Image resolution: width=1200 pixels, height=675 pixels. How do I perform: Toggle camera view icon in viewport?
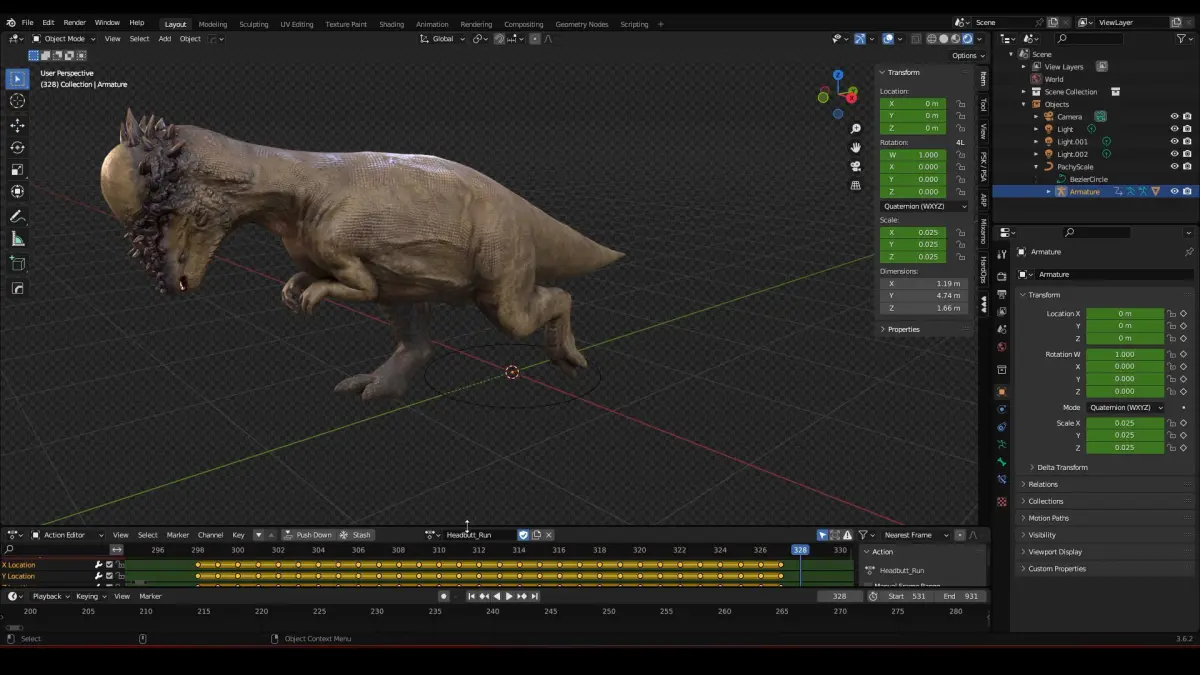pyautogui.click(x=856, y=166)
